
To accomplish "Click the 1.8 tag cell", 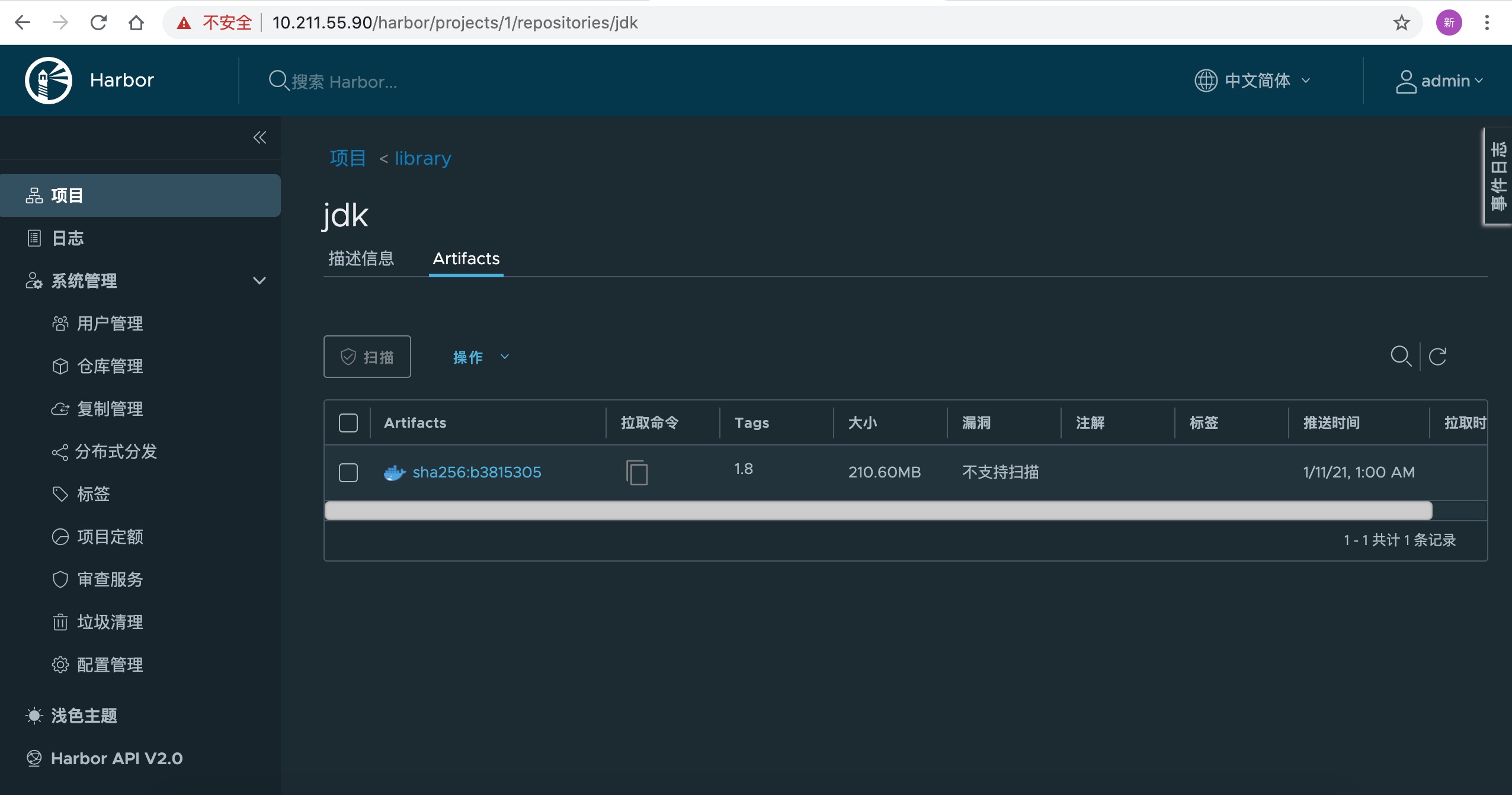I will [744, 469].
